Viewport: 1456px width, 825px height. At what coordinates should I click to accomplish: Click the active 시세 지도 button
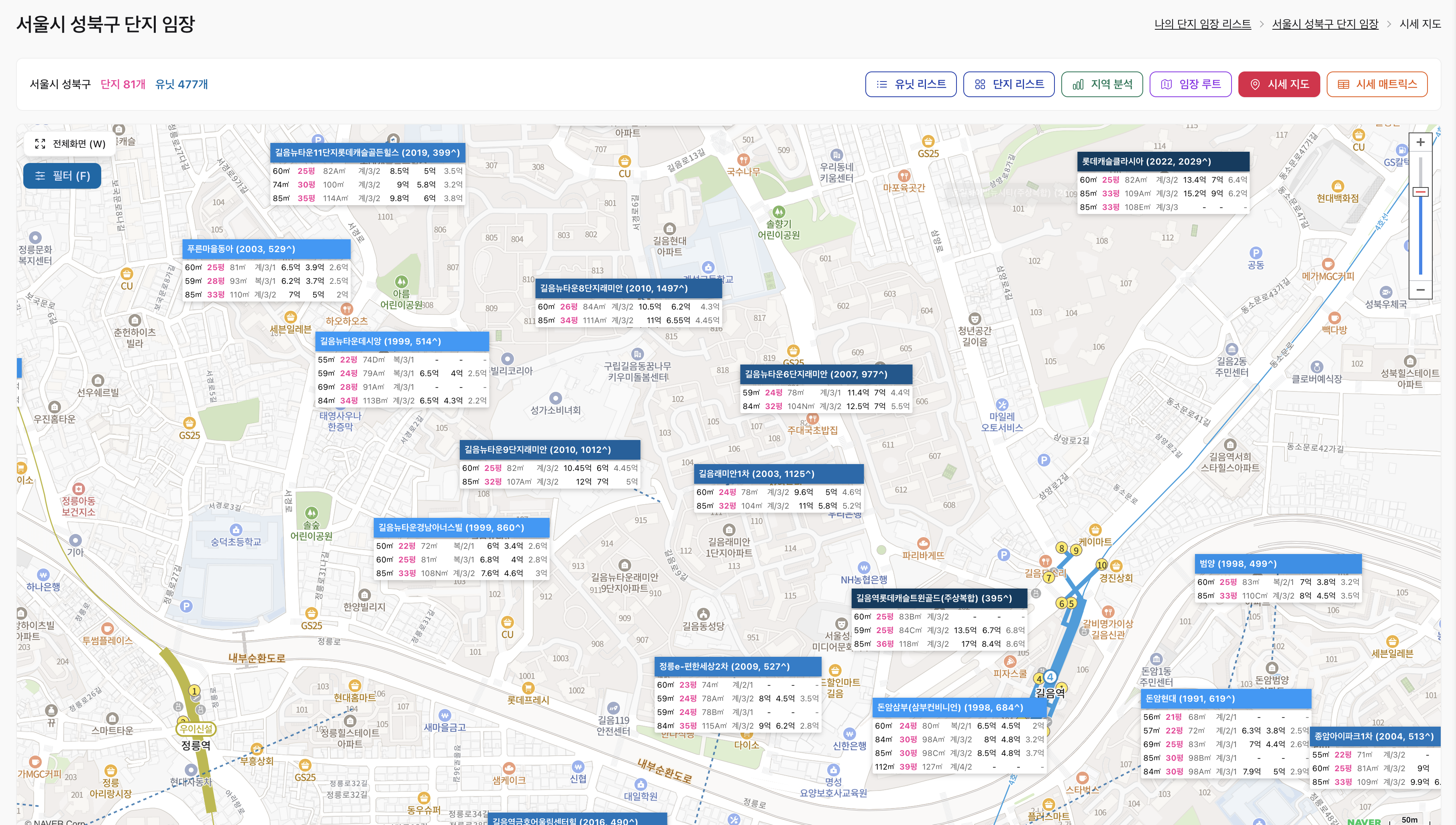pyautogui.click(x=1279, y=84)
